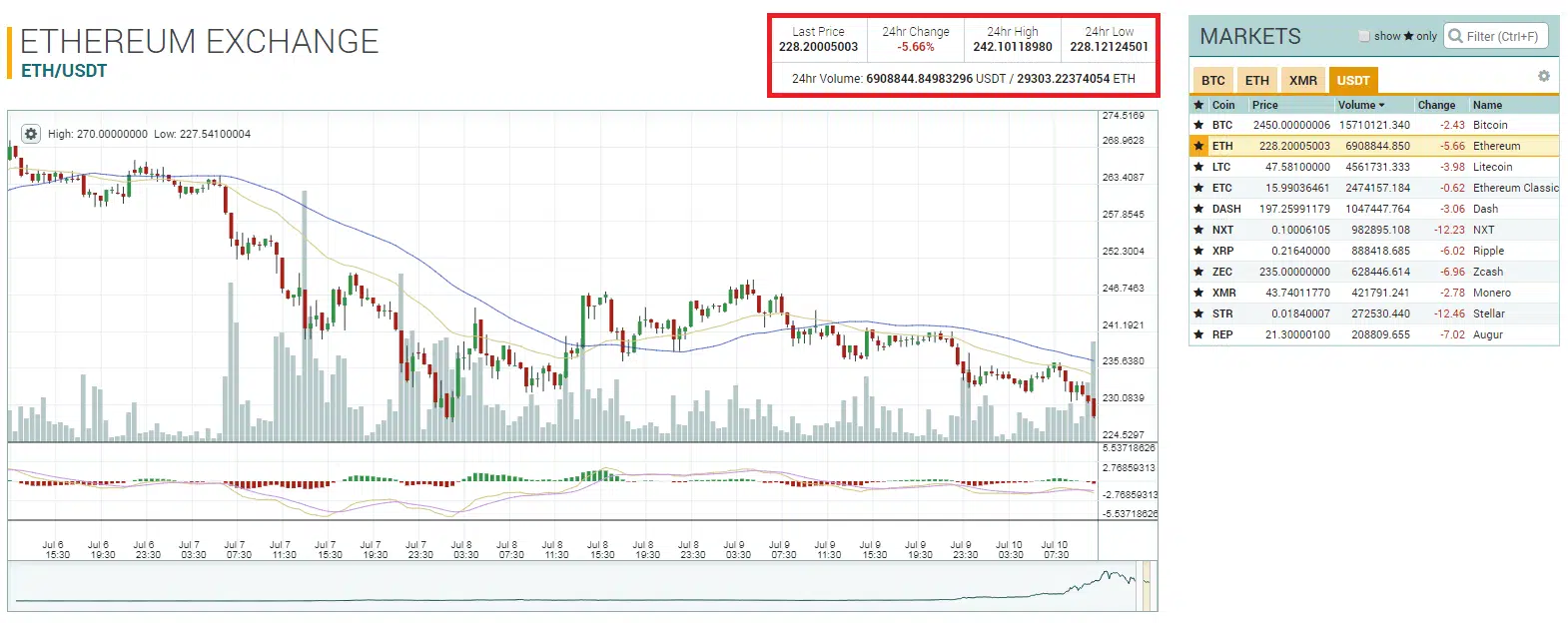The height and width of the screenshot is (623, 1568).
Task: Sort the markets by Price column
Action: click(x=1264, y=105)
